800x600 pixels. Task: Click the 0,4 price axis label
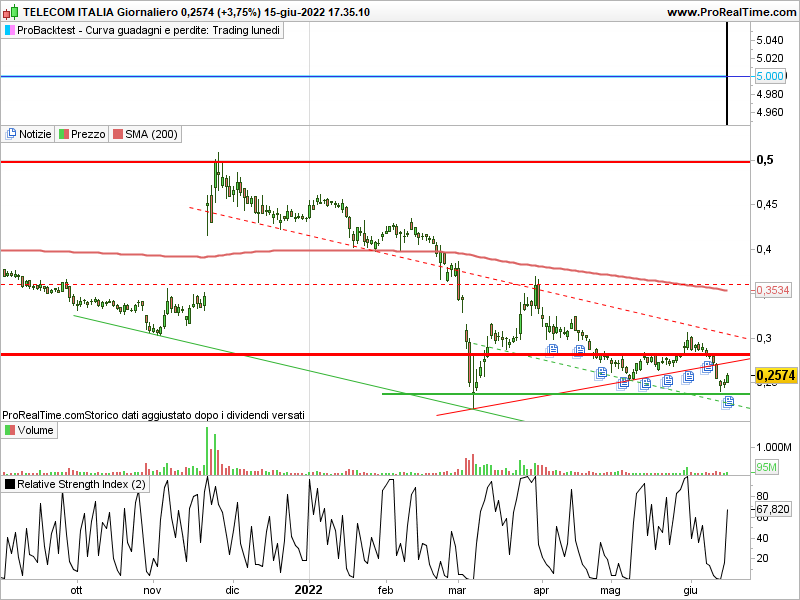tap(764, 249)
